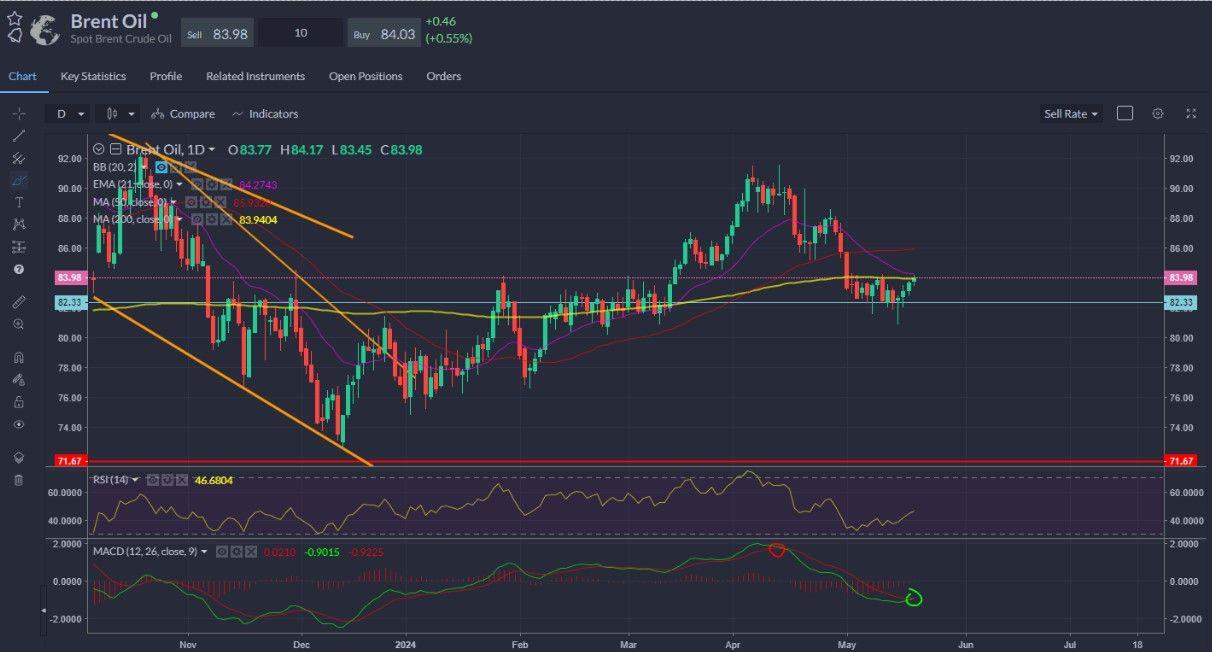Select the Text annotation tool

[x=18, y=202]
